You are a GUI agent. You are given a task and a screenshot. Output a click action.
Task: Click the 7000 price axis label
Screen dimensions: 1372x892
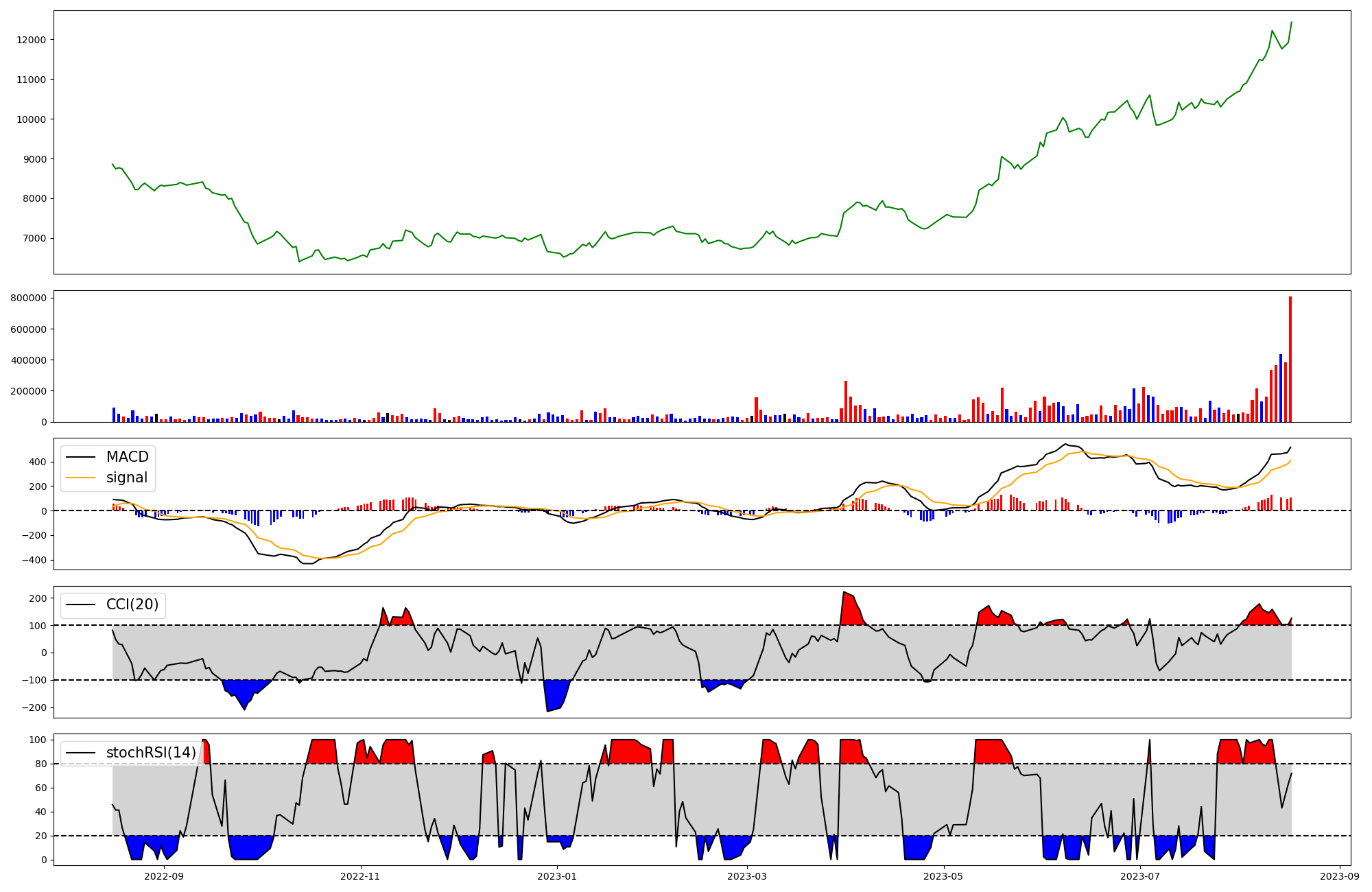(34, 239)
